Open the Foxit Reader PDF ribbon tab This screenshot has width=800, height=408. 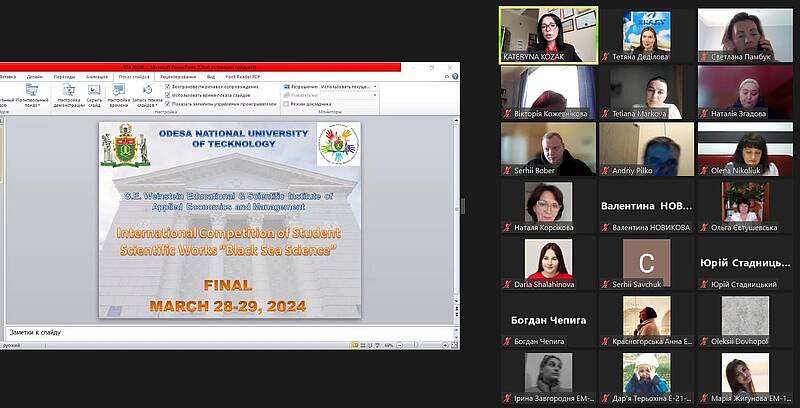242,76
